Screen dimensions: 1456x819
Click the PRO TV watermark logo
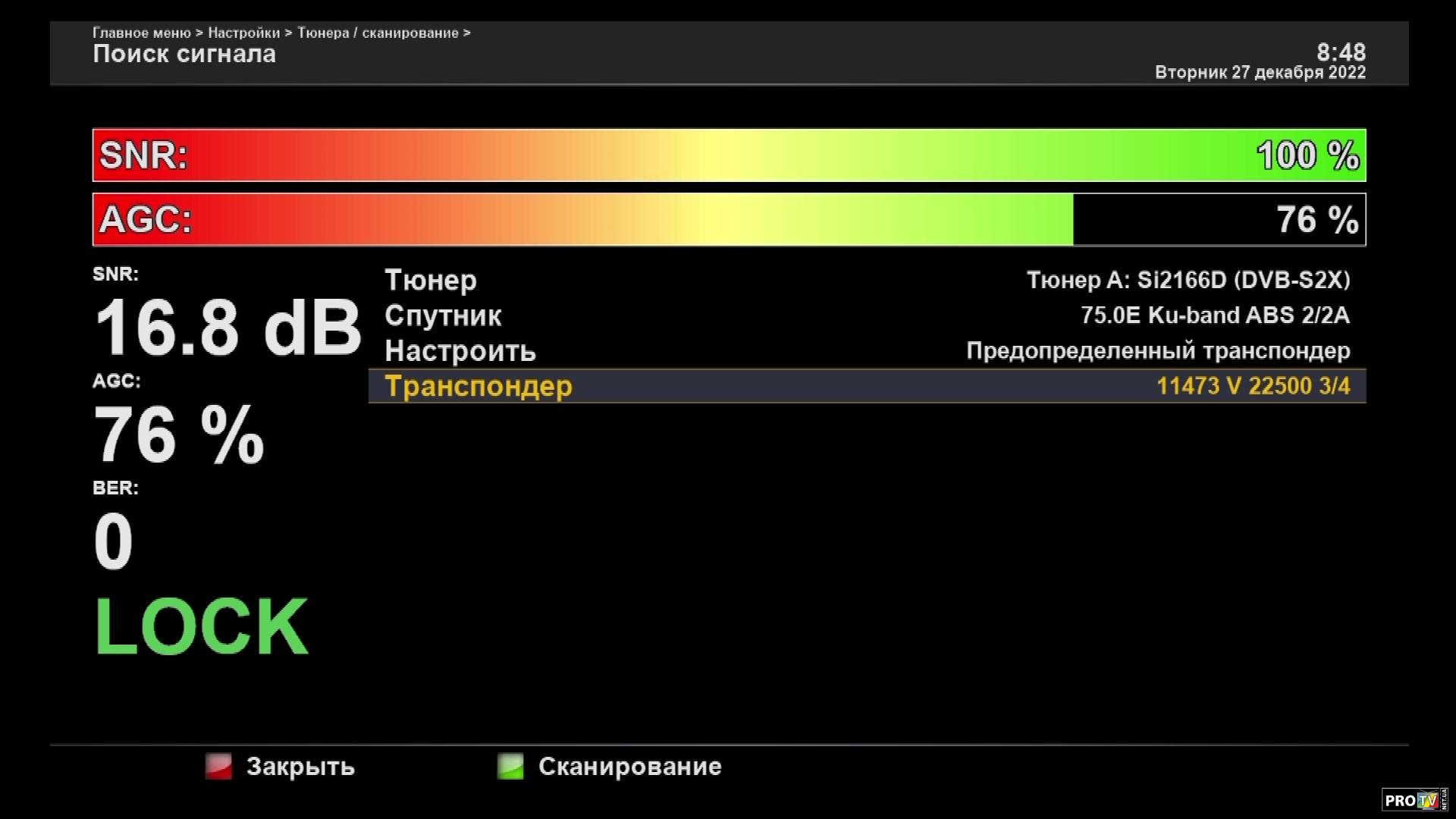tap(1414, 800)
